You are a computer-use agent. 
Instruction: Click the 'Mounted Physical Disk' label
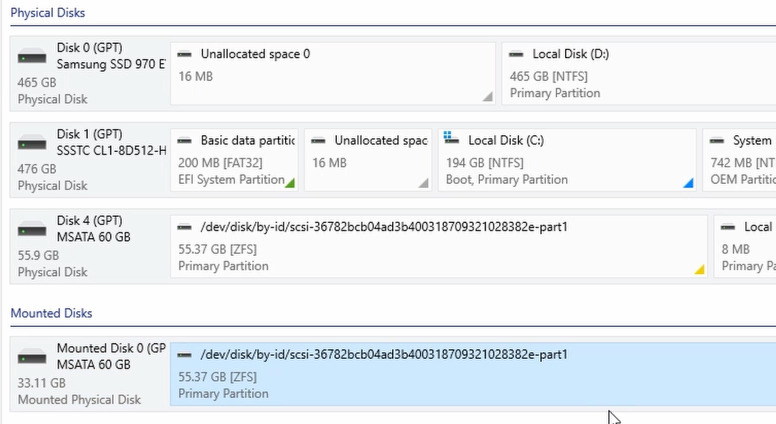[79, 400]
